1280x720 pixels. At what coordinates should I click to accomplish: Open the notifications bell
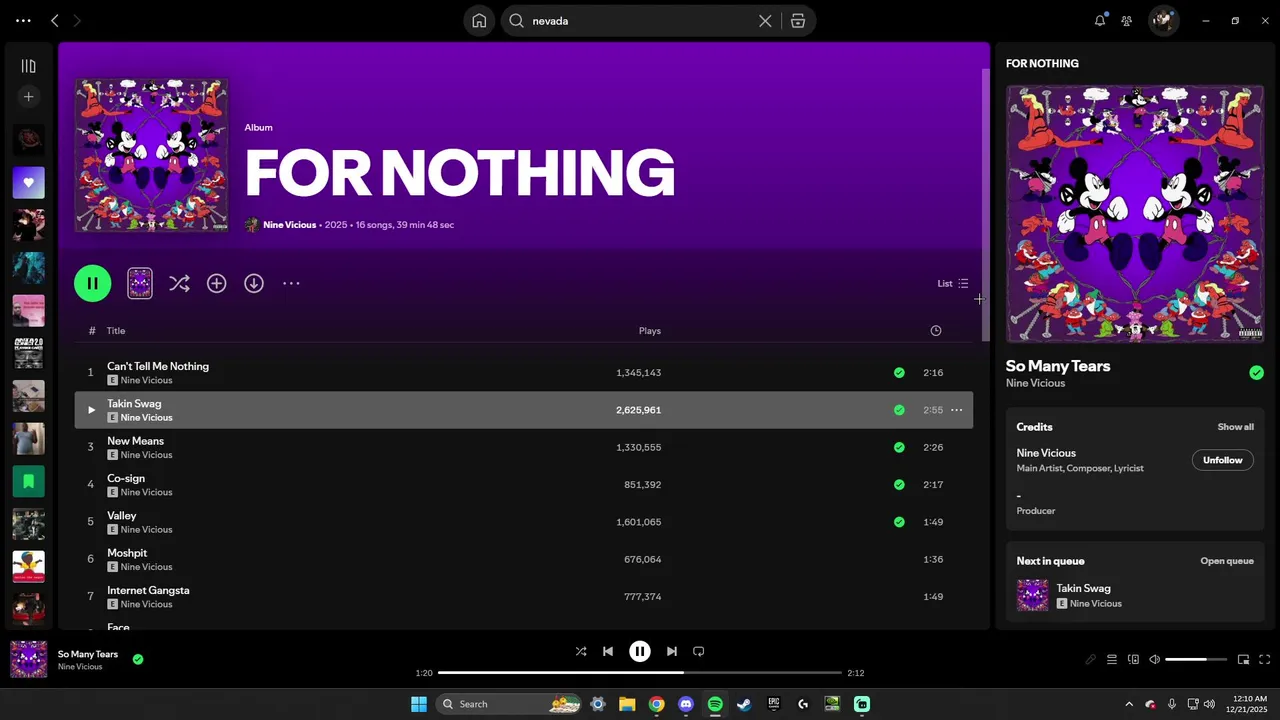[1100, 20]
